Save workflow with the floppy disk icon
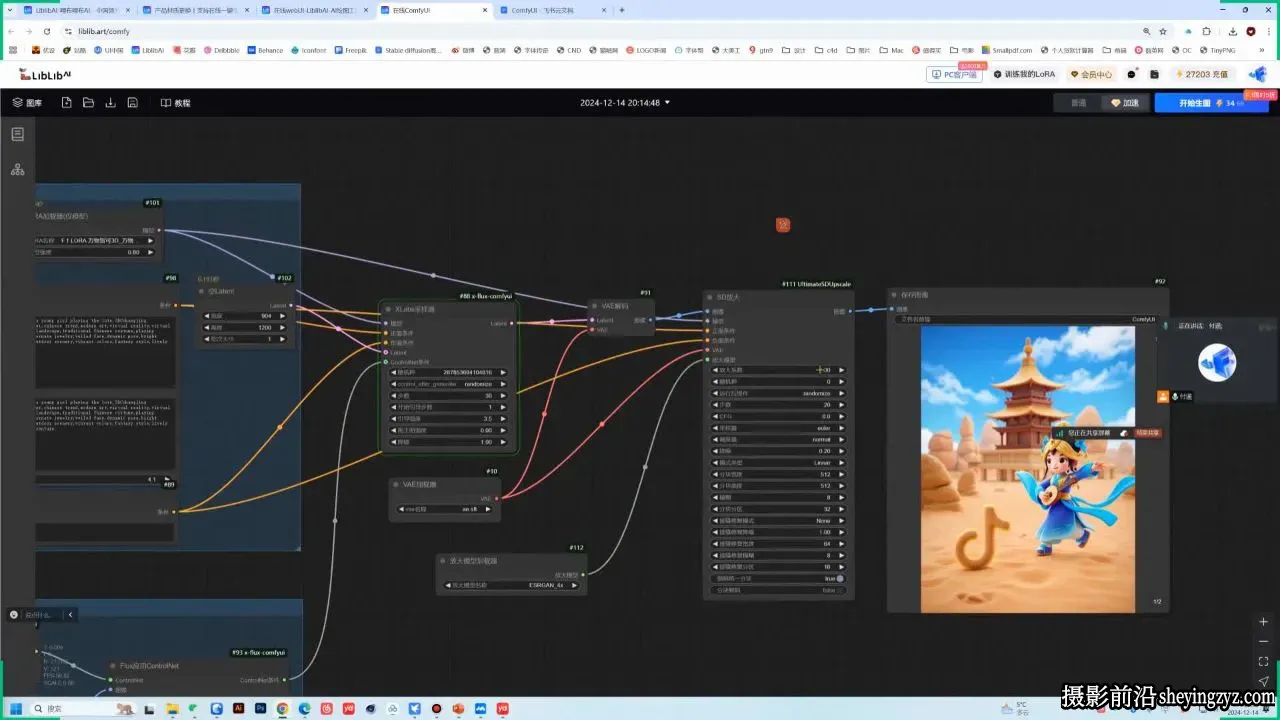This screenshot has width=1280, height=720. (132, 103)
